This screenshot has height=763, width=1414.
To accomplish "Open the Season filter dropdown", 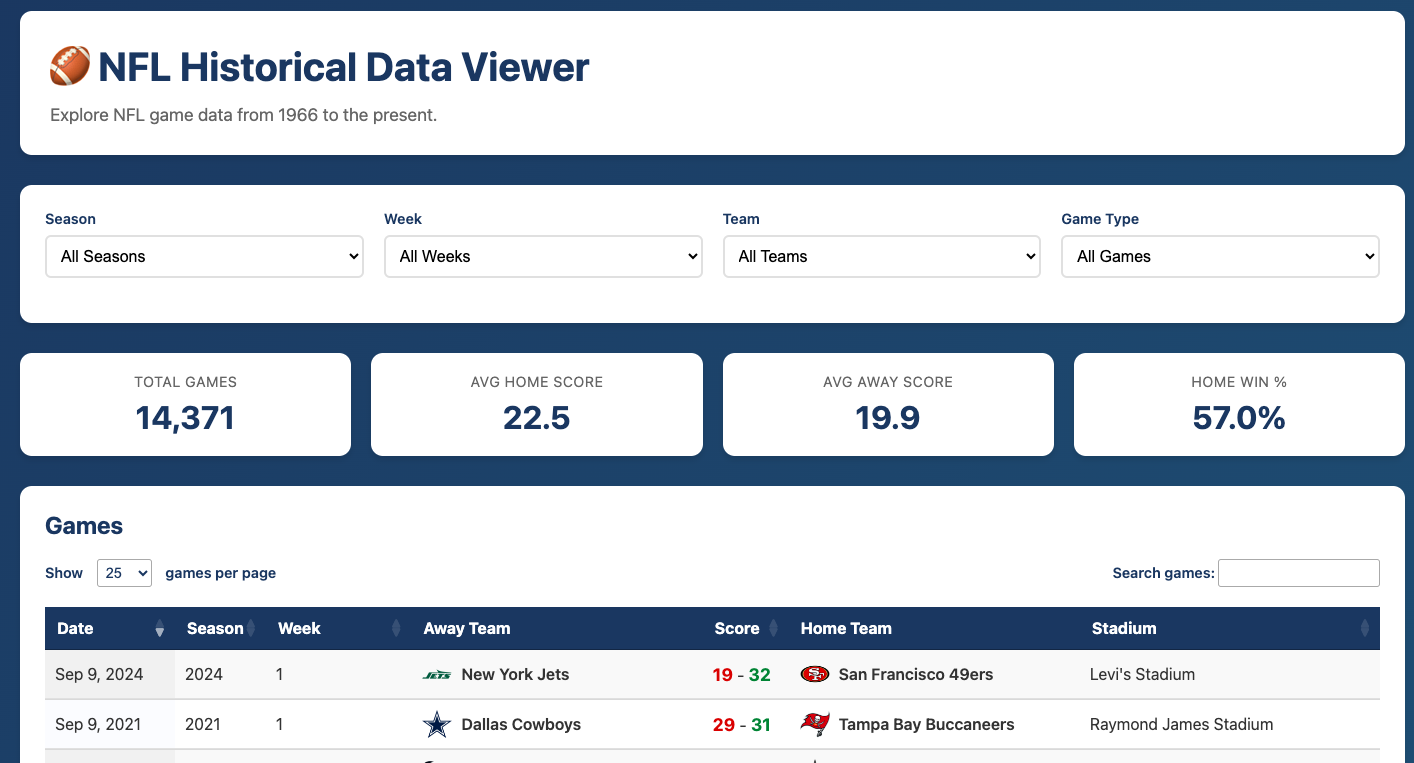I will click(x=204, y=256).
